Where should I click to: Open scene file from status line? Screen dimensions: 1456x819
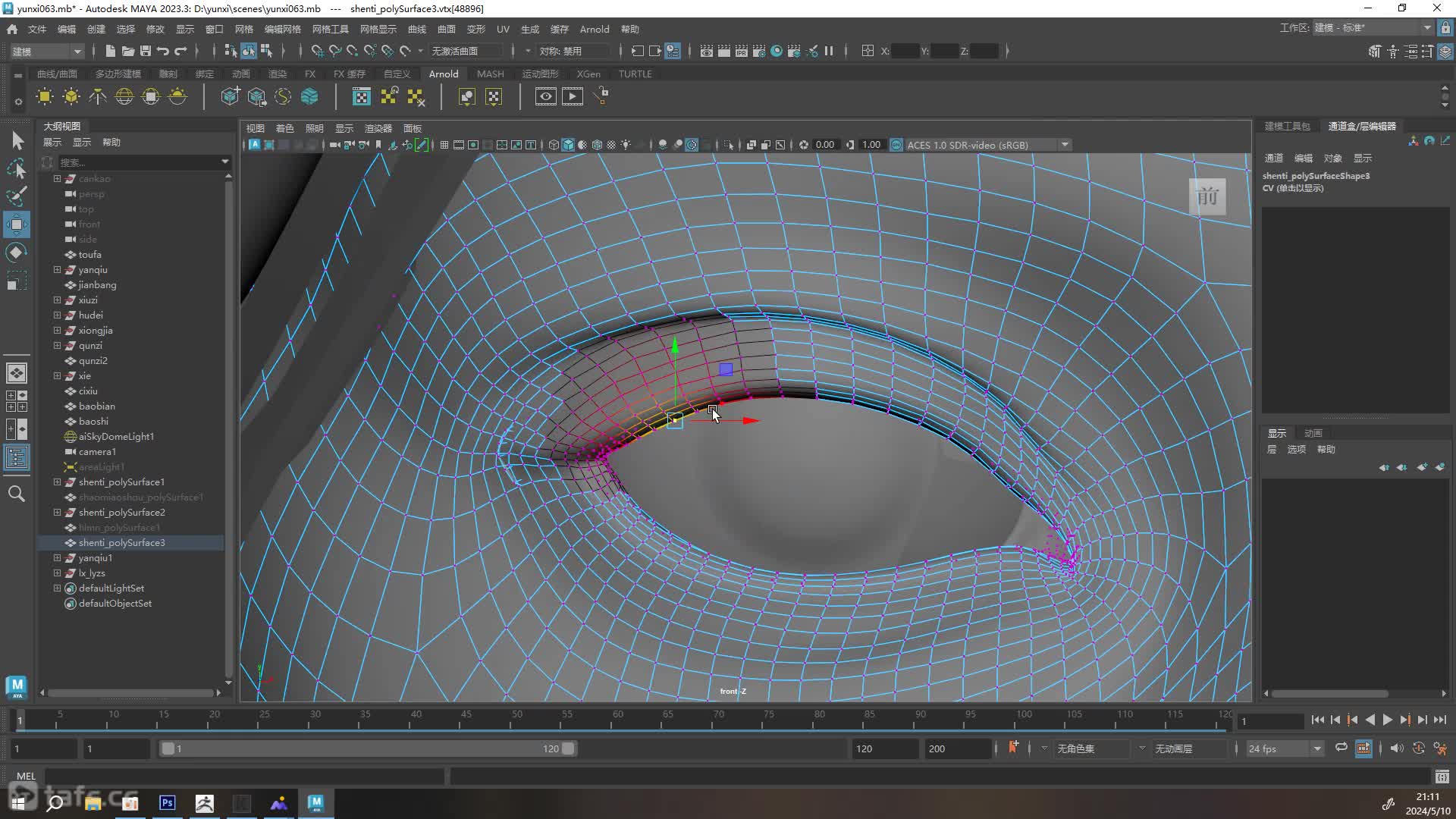click(127, 51)
